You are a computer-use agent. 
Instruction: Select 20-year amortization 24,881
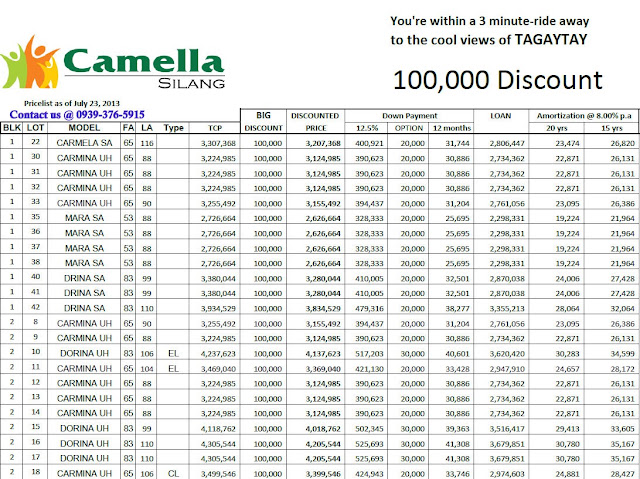568,474
